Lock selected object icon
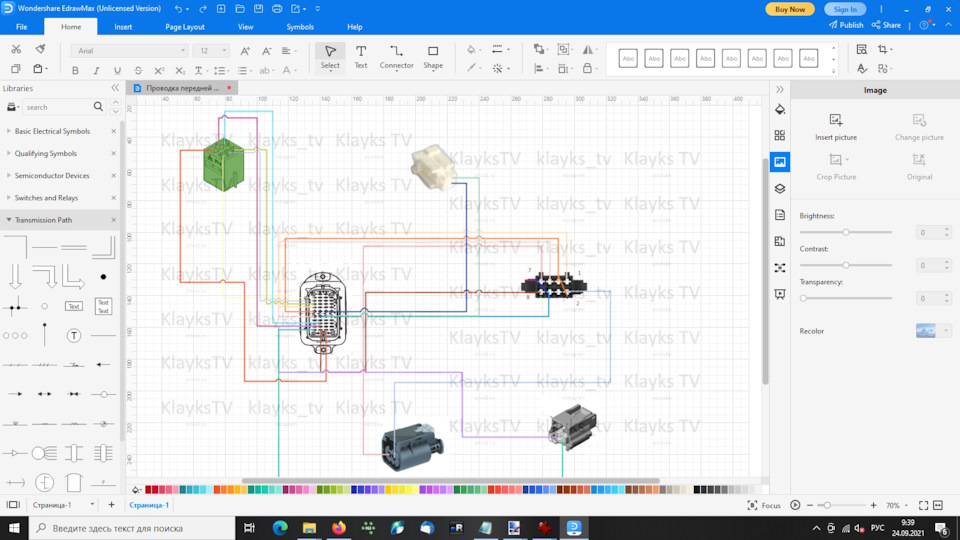The height and width of the screenshot is (540, 960). (x=587, y=69)
